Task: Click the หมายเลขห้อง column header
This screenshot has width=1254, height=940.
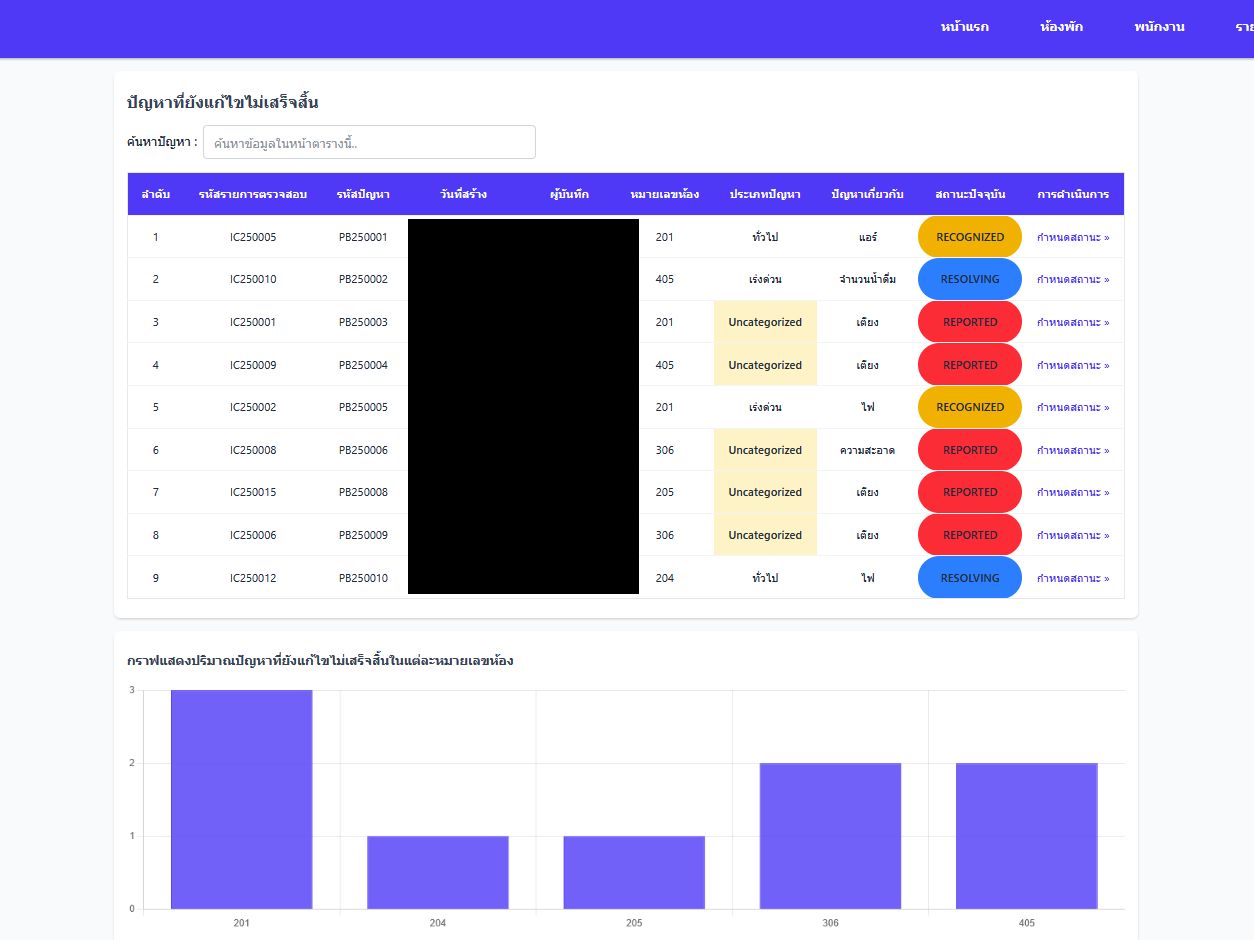Action: tap(664, 194)
